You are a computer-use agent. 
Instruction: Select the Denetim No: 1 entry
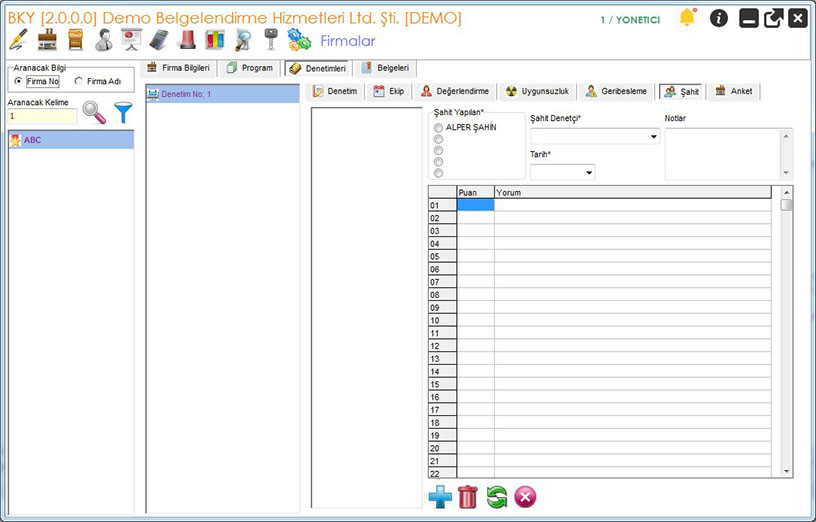point(223,94)
